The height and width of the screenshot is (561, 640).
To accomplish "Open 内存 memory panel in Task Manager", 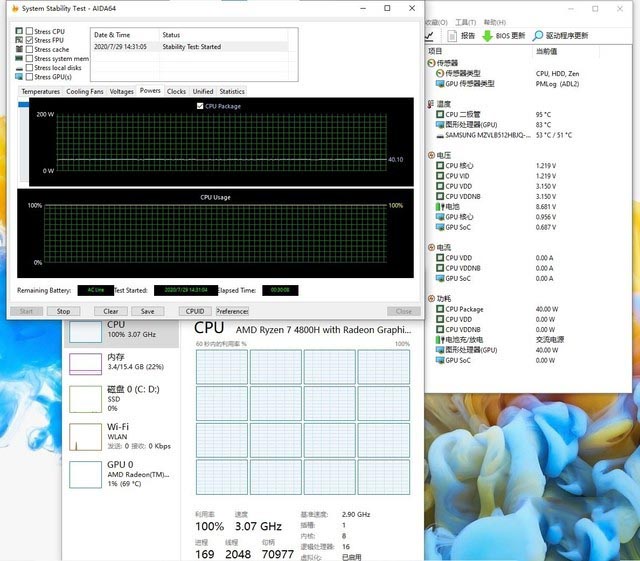I will 121,363.
